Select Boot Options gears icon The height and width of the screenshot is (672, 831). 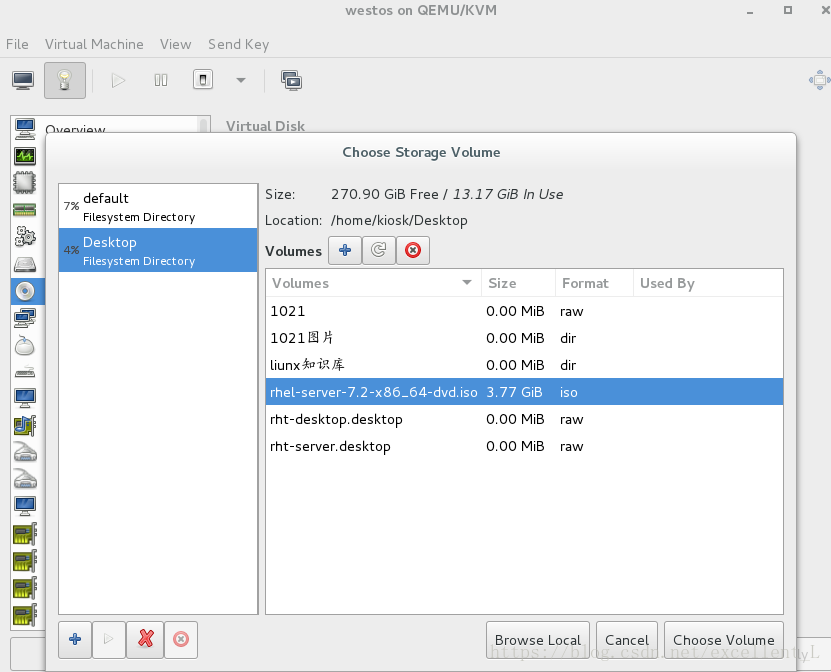click(25, 237)
